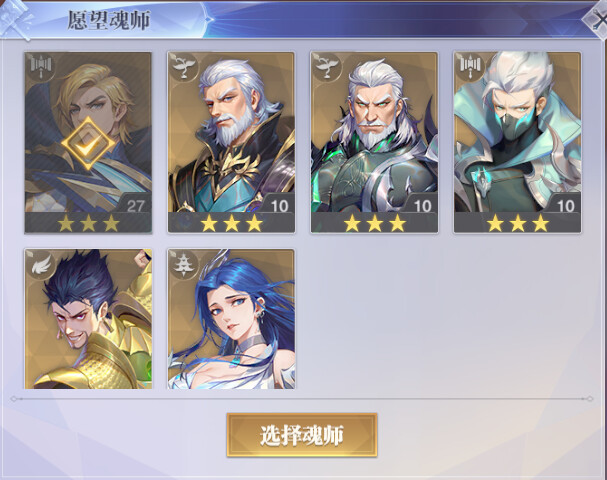Viewport: 607px width, 480px height.
Task: Click the class icon on blonde hero card
Action: pyautogui.click(x=40, y=67)
